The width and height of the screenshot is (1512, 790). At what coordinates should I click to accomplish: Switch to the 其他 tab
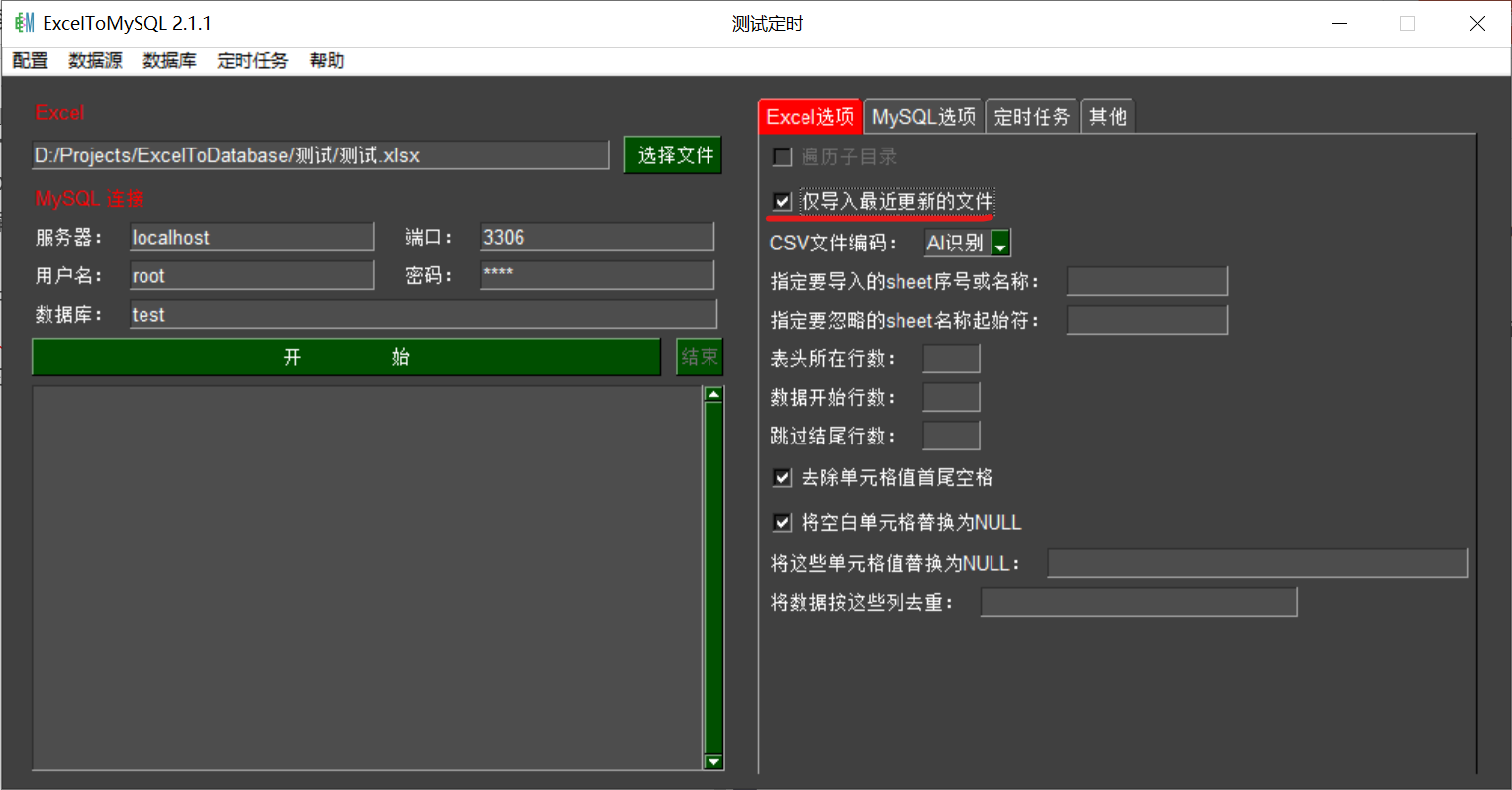1107,117
